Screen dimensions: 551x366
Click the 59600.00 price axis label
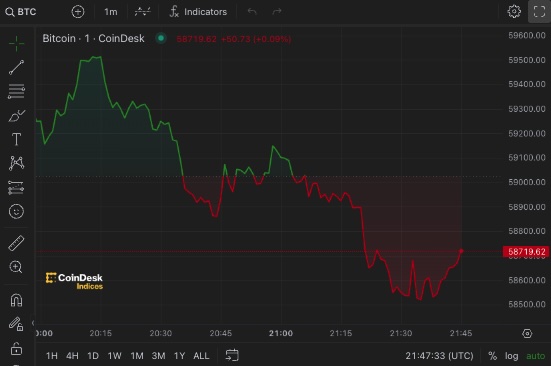point(527,35)
